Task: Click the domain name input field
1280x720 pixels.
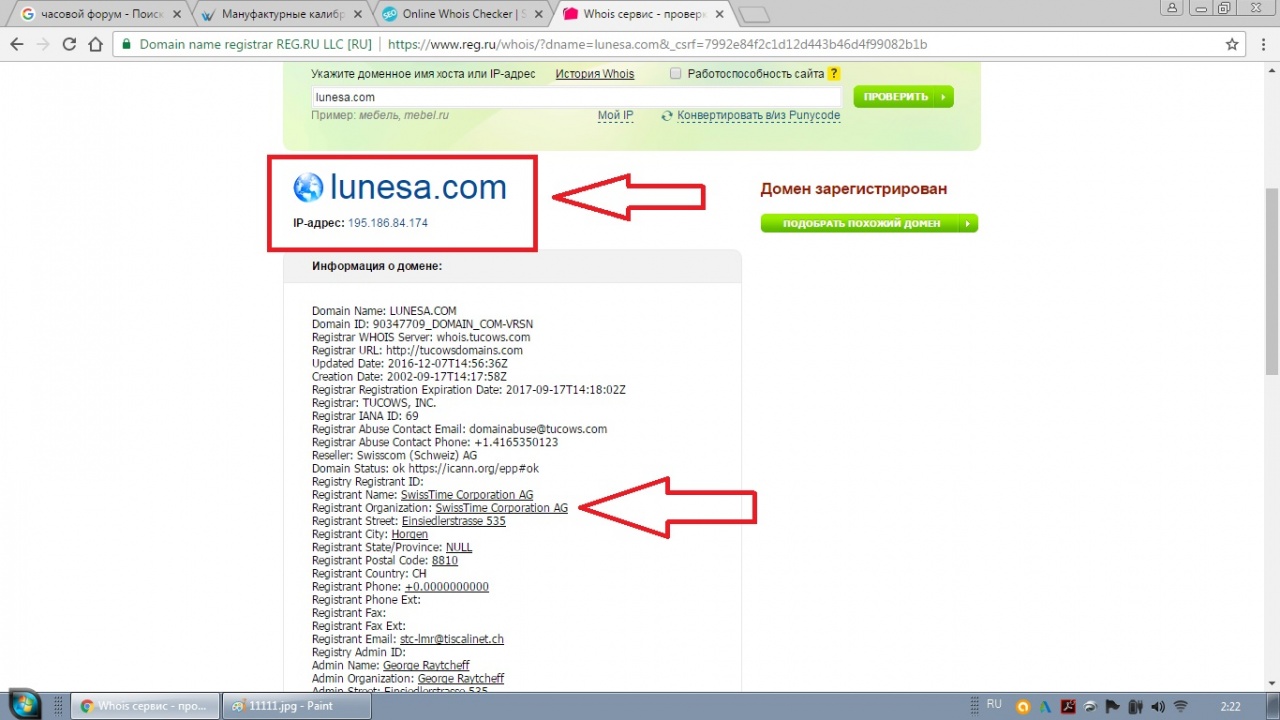Action: 576,97
